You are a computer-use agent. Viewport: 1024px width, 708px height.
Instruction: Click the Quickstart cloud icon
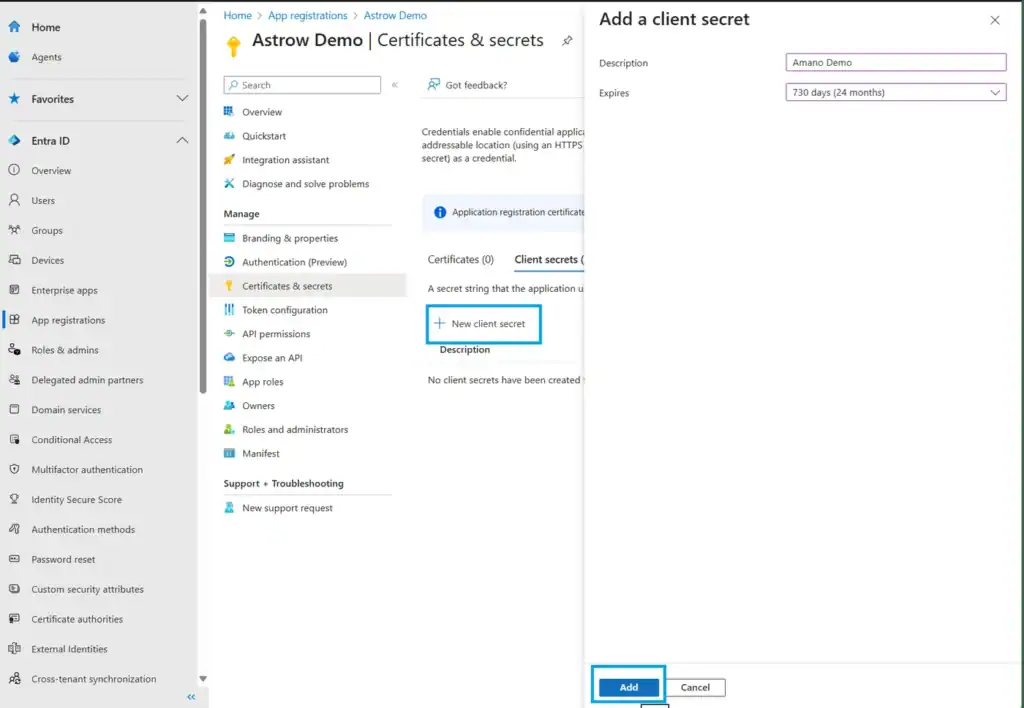tap(229, 136)
